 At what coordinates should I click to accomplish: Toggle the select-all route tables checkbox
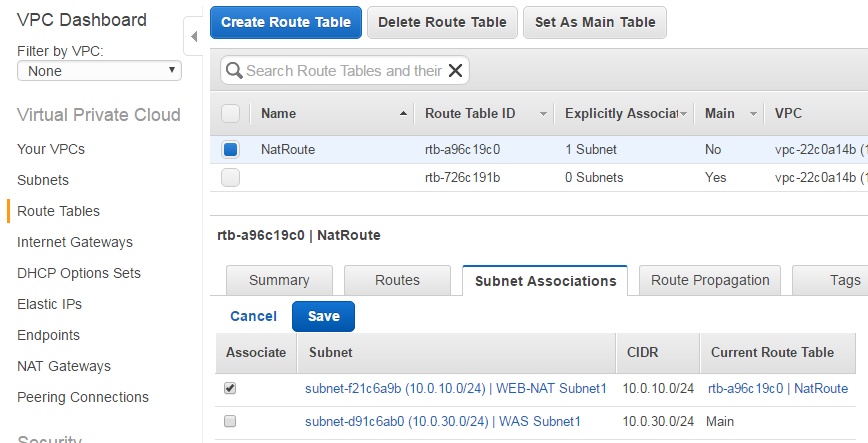(x=230, y=114)
